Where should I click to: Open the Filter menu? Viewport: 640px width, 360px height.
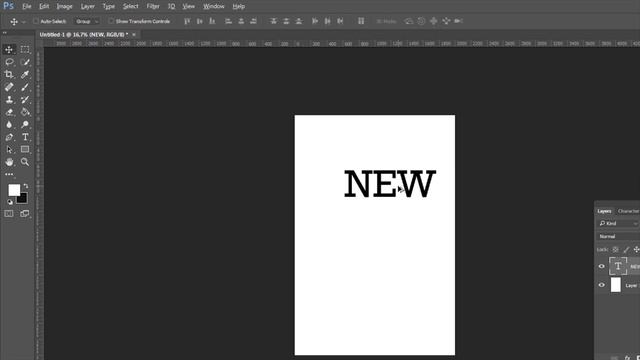pos(153,7)
